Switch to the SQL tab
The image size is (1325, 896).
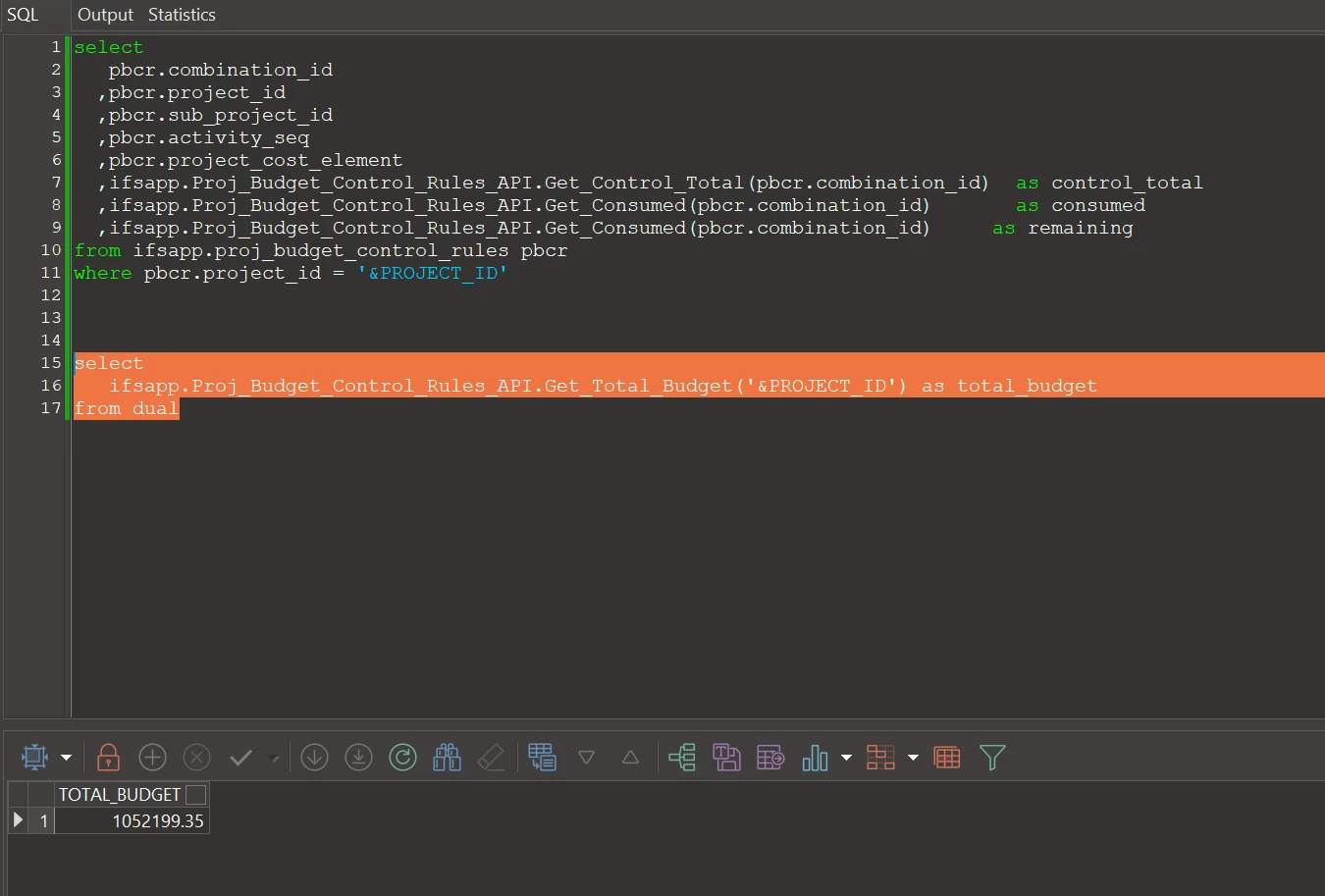[x=23, y=15]
